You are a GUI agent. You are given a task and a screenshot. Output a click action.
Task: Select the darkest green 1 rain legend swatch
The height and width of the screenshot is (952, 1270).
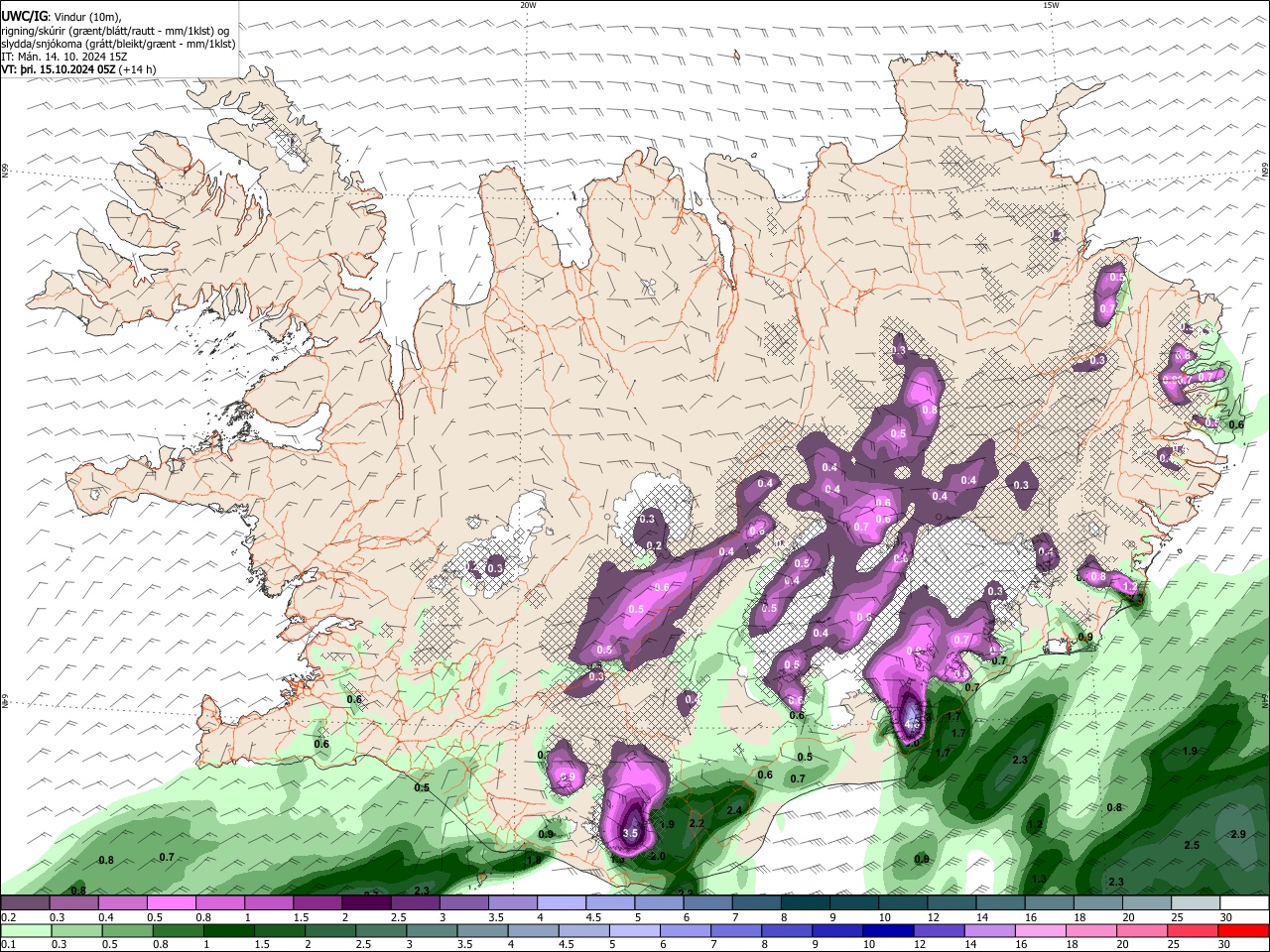(x=228, y=930)
